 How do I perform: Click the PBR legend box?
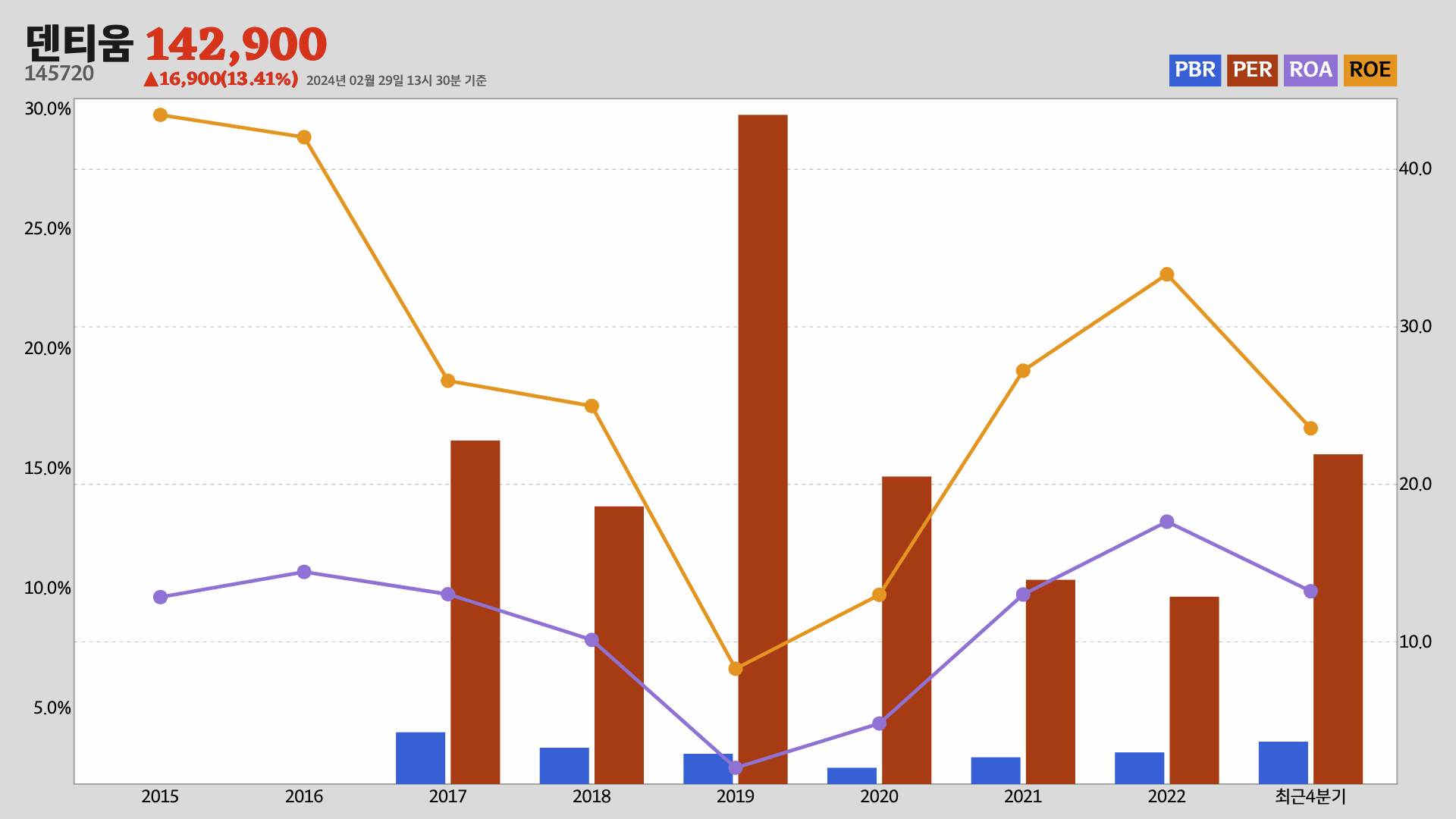click(x=1195, y=71)
